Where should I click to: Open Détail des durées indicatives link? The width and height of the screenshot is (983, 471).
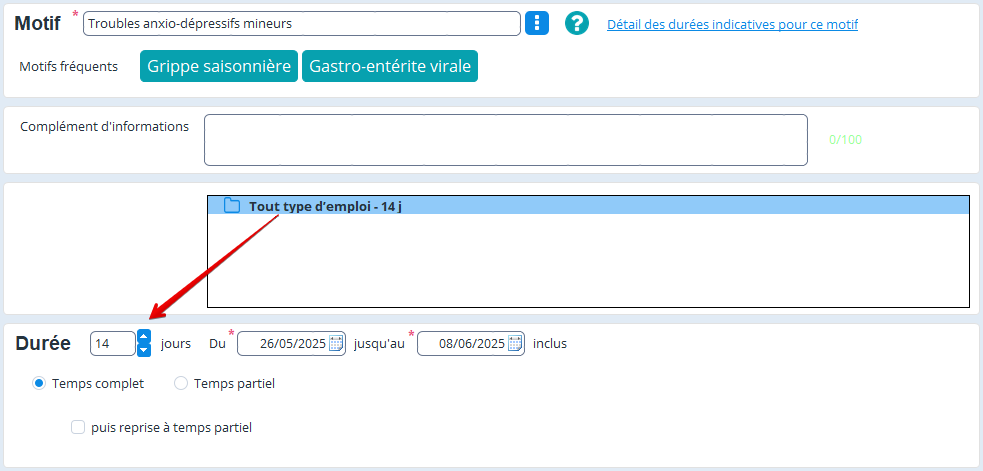point(732,24)
